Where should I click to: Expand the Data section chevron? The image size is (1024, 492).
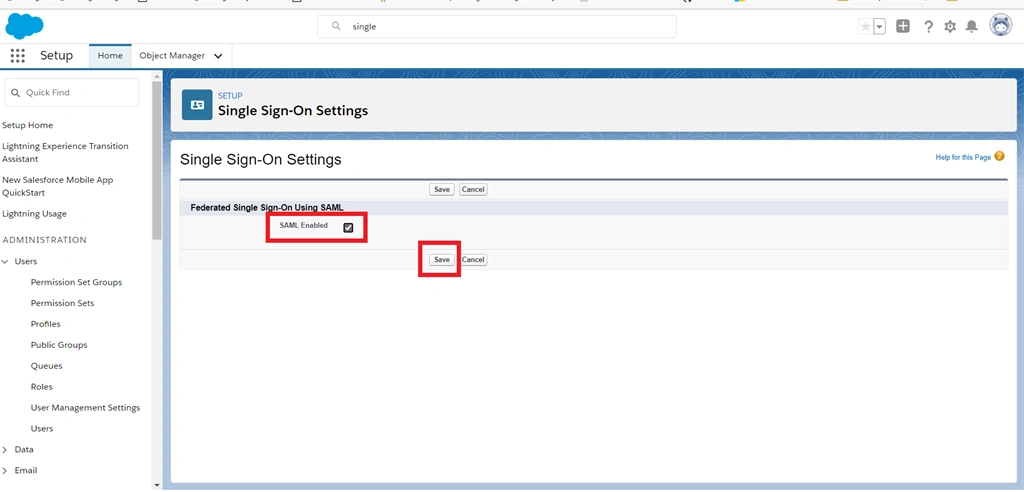5,450
